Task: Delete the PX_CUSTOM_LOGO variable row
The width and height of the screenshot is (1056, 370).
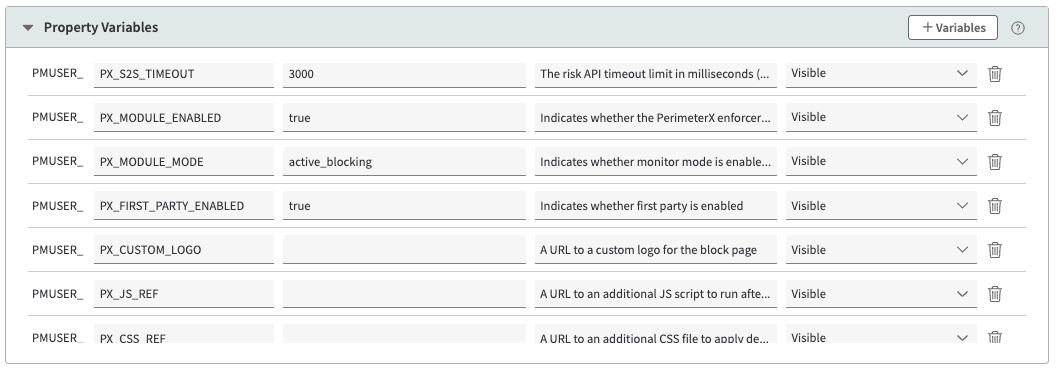Action: [x=995, y=250]
